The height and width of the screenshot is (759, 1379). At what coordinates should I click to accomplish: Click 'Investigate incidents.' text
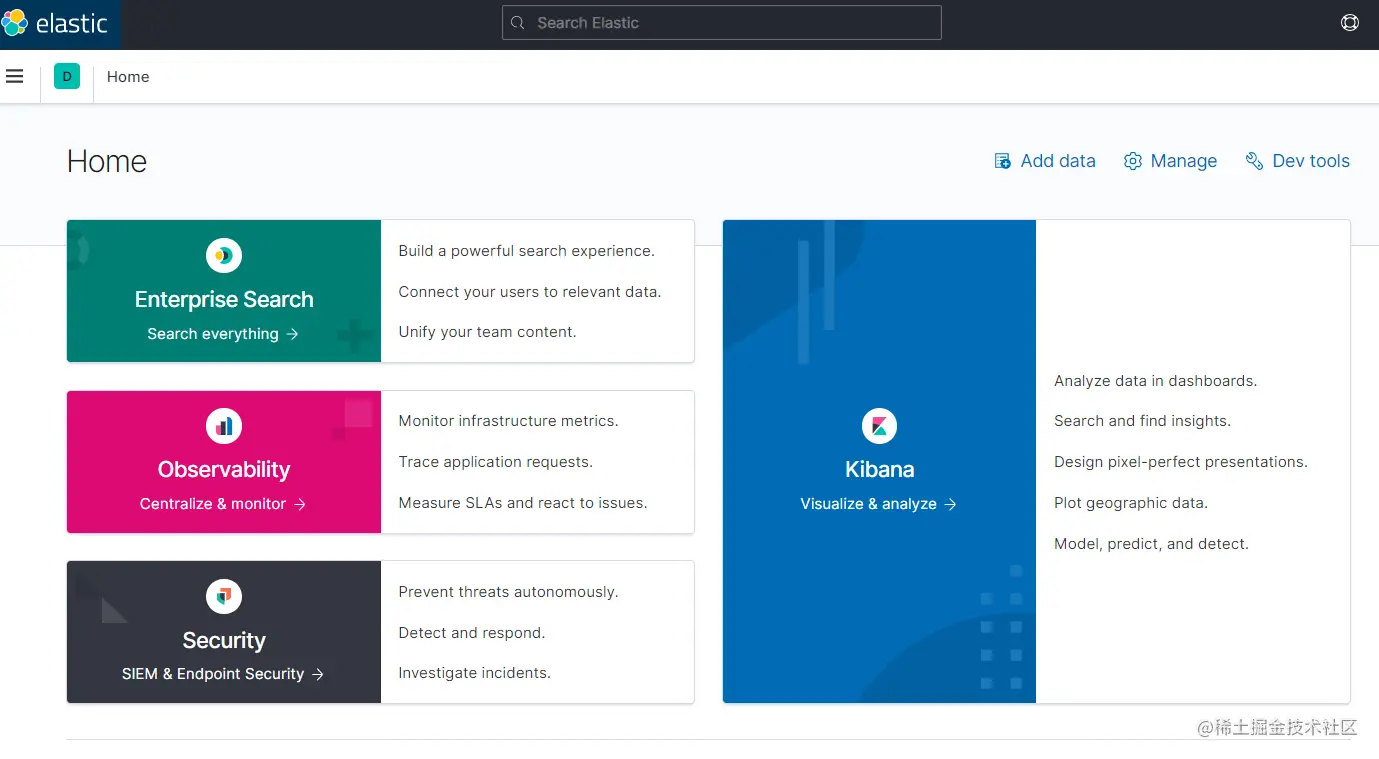tap(475, 673)
